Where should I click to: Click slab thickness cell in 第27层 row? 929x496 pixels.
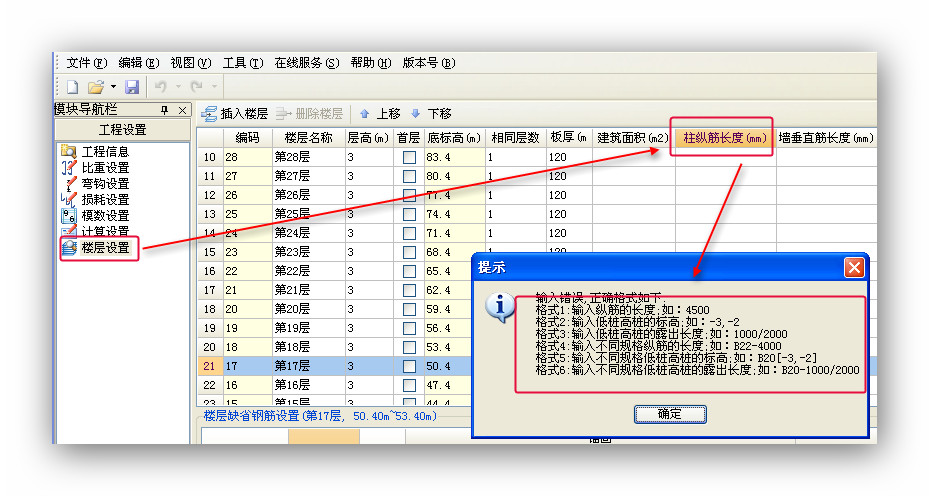point(569,176)
